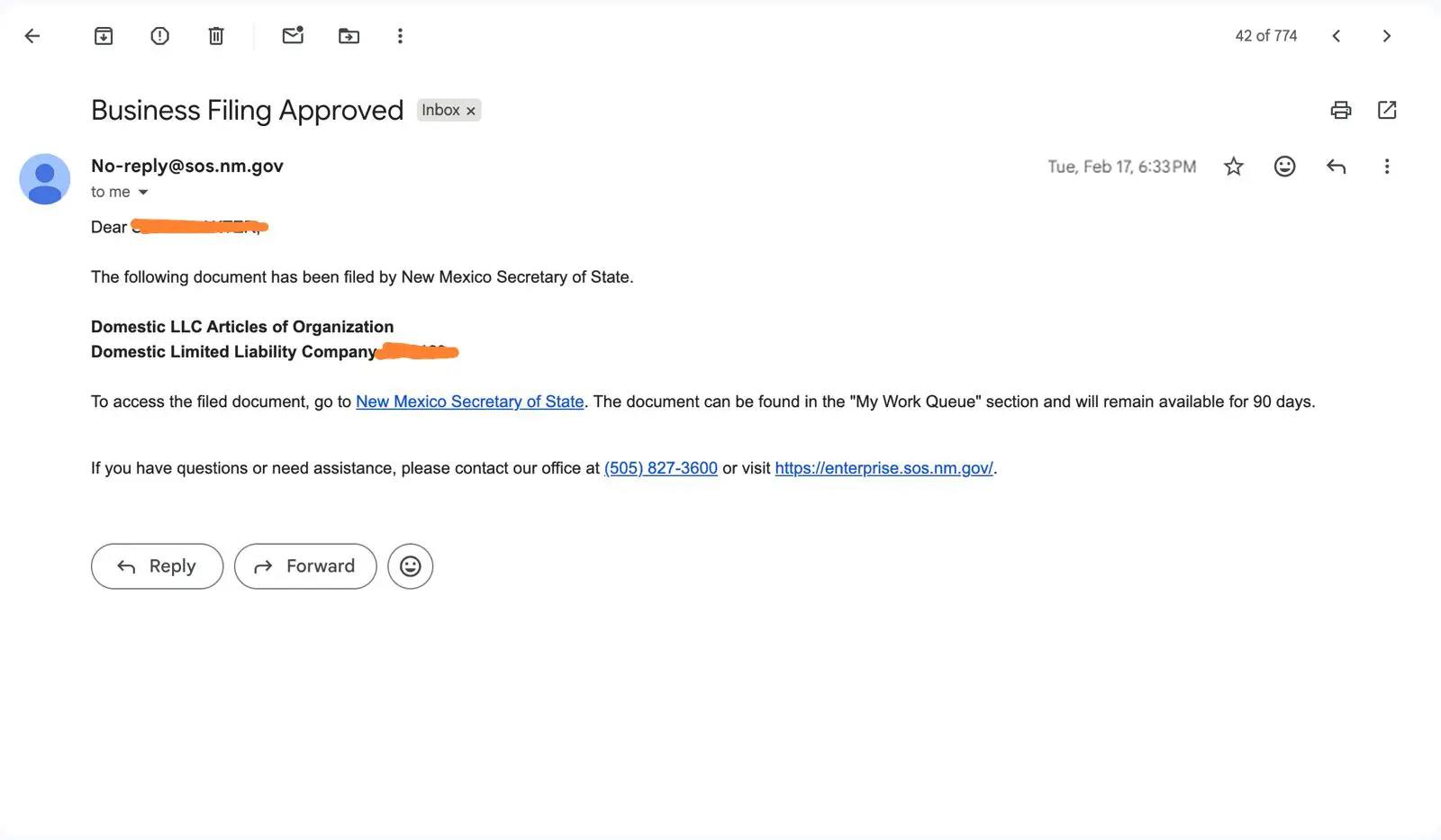The width and height of the screenshot is (1441, 840).
Task: Add emoji reaction next to the star
Action: (x=1284, y=167)
